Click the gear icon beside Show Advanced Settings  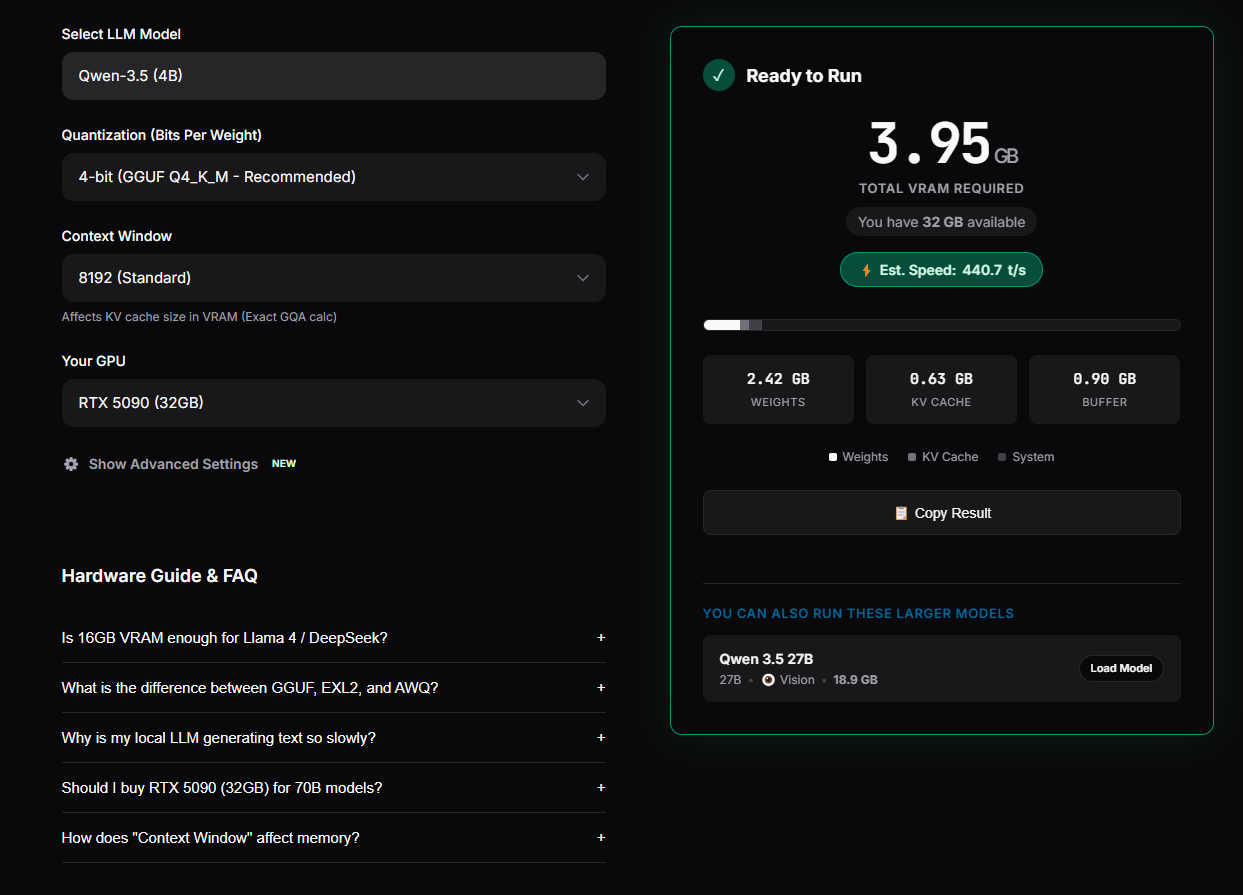[x=71, y=464]
